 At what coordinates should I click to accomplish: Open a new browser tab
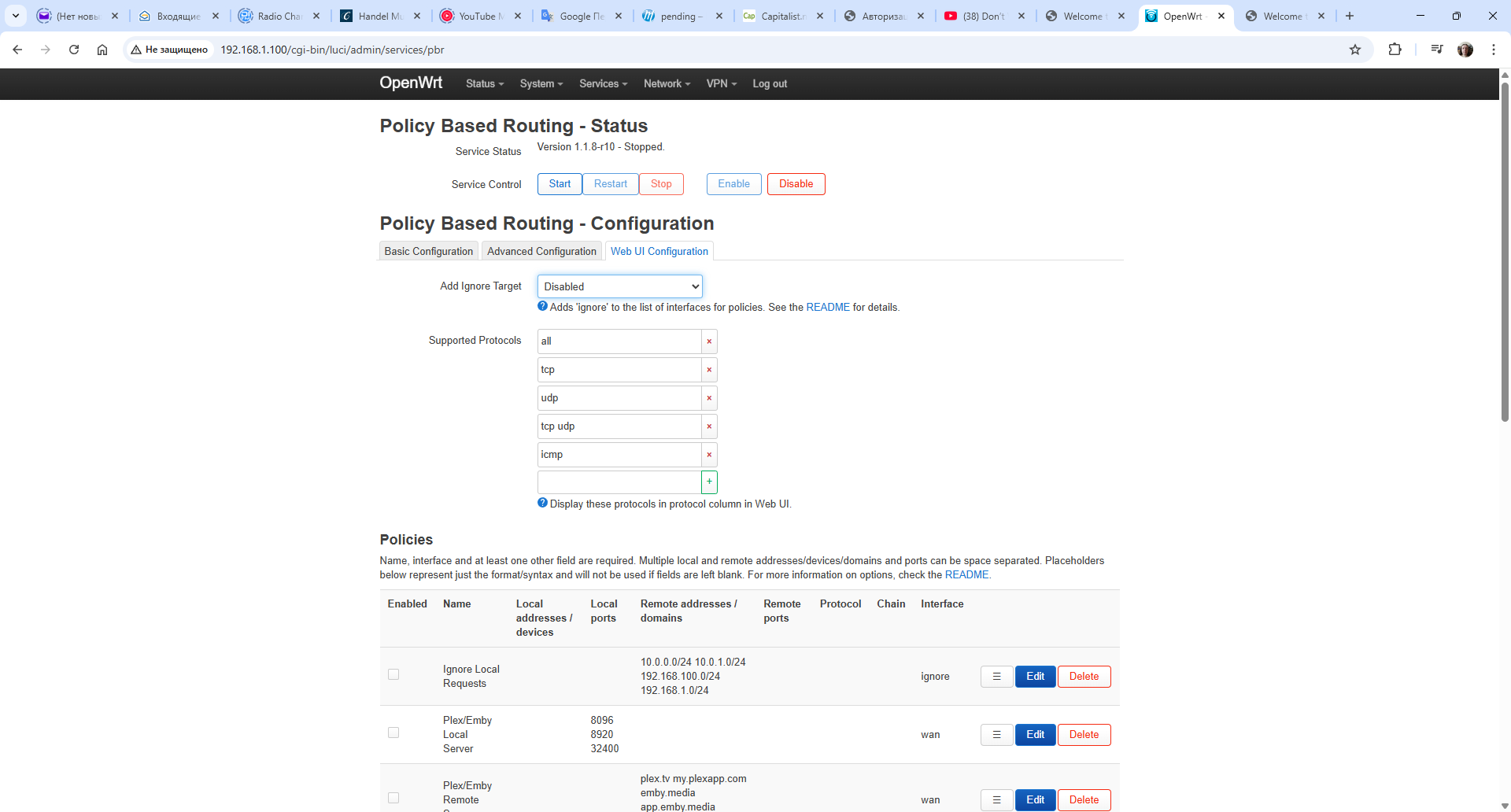(1350, 16)
